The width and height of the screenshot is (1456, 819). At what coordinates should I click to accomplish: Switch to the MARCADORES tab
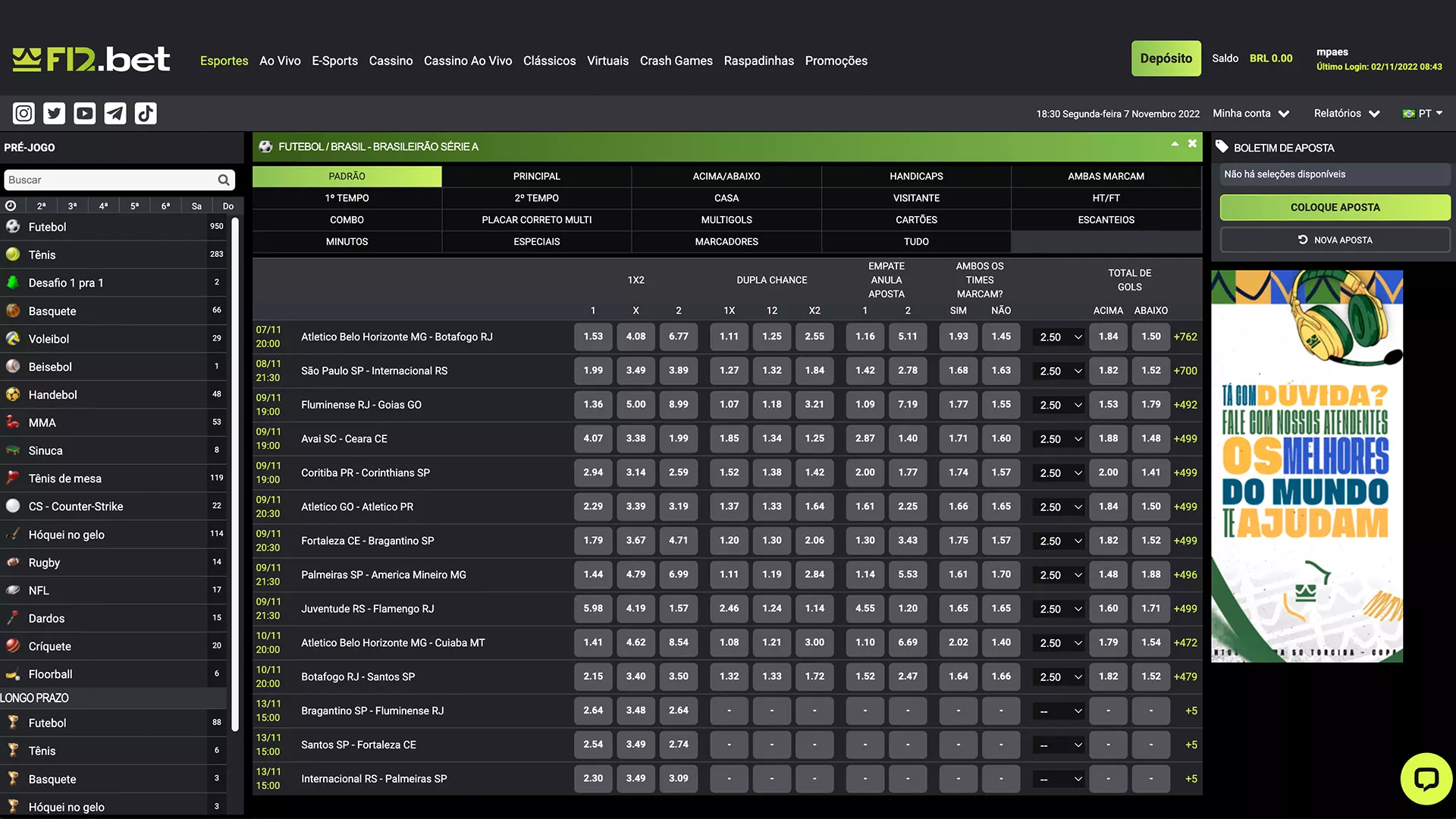[x=726, y=242]
